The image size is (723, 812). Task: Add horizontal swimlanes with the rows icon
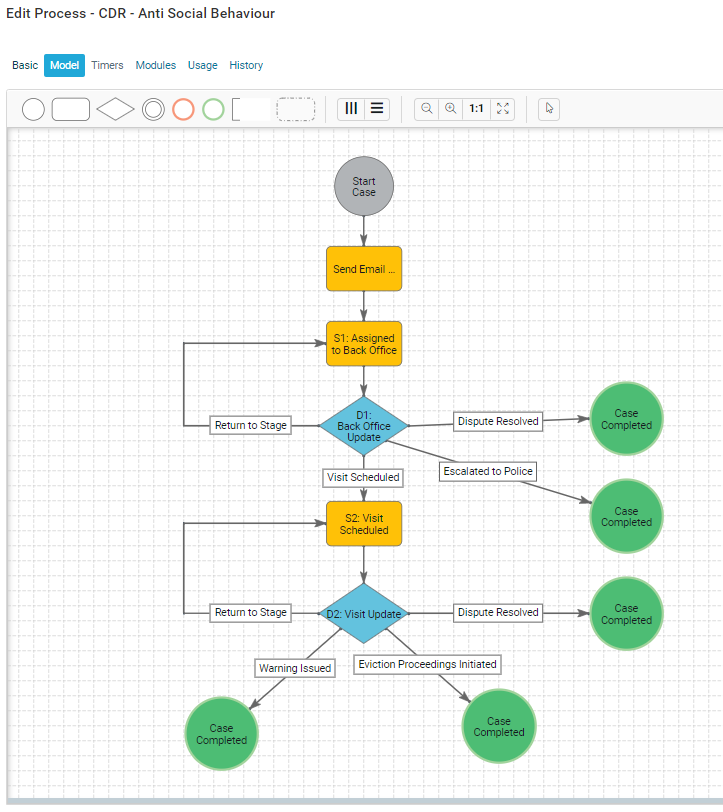click(377, 109)
